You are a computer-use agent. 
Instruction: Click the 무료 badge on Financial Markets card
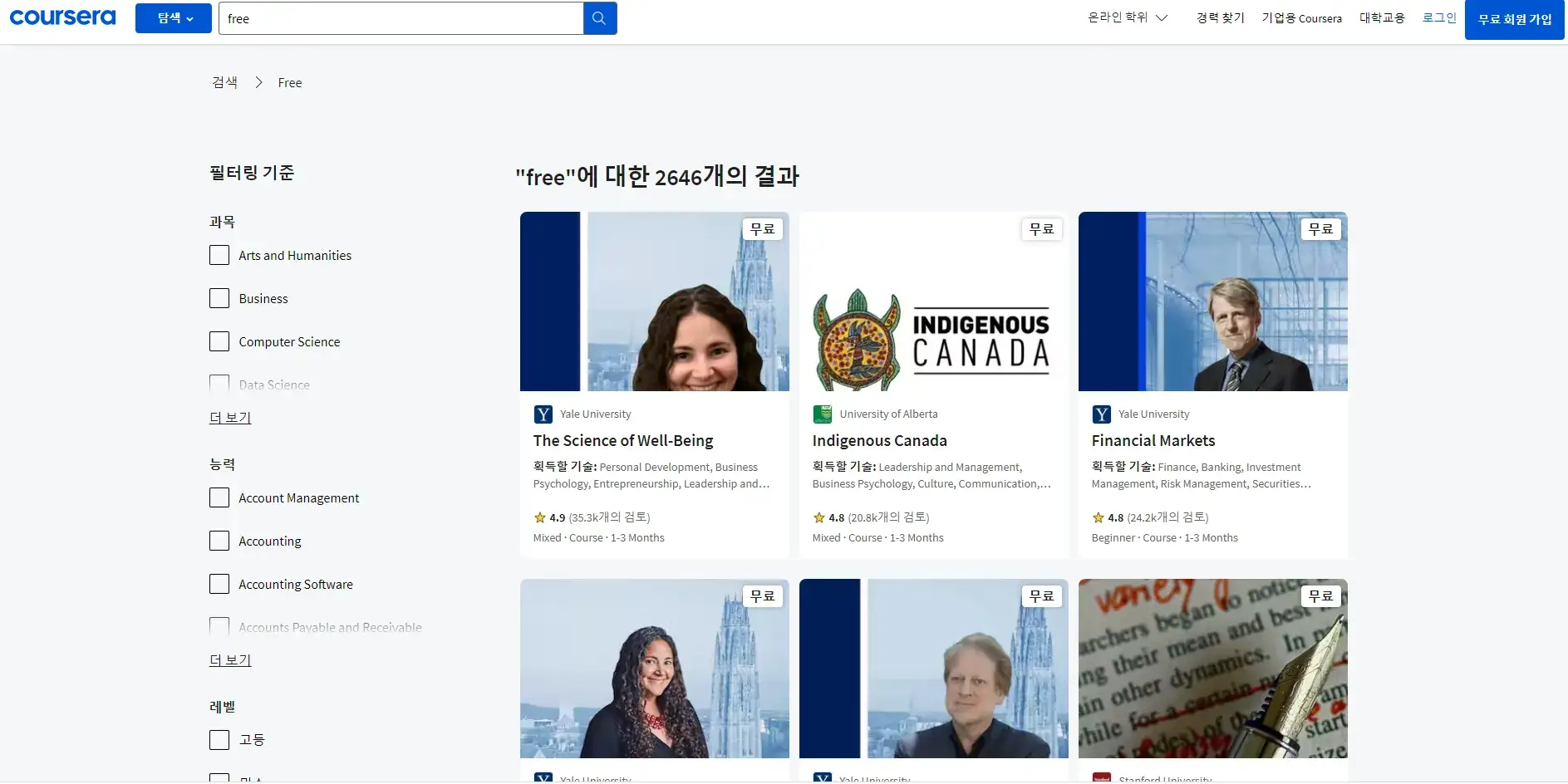tap(1320, 229)
